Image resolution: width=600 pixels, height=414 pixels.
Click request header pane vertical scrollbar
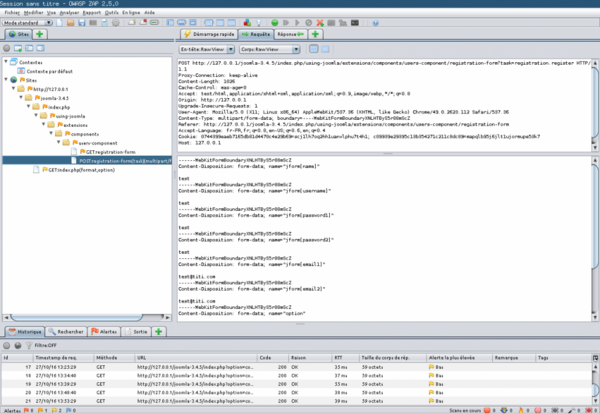click(x=595, y=103)
